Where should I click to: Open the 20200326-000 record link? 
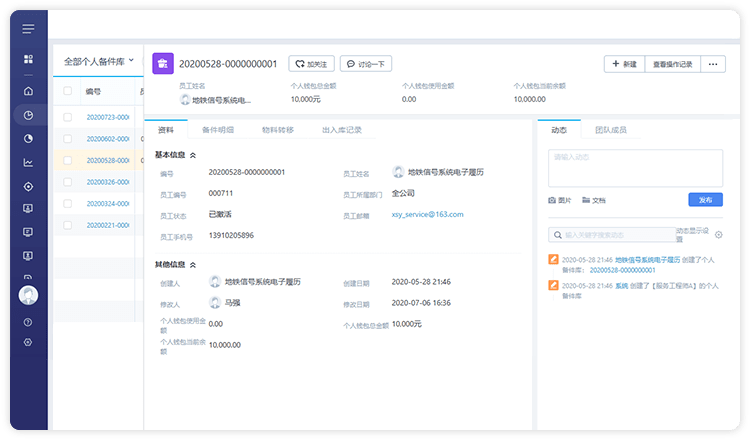(x=108, y=182)
